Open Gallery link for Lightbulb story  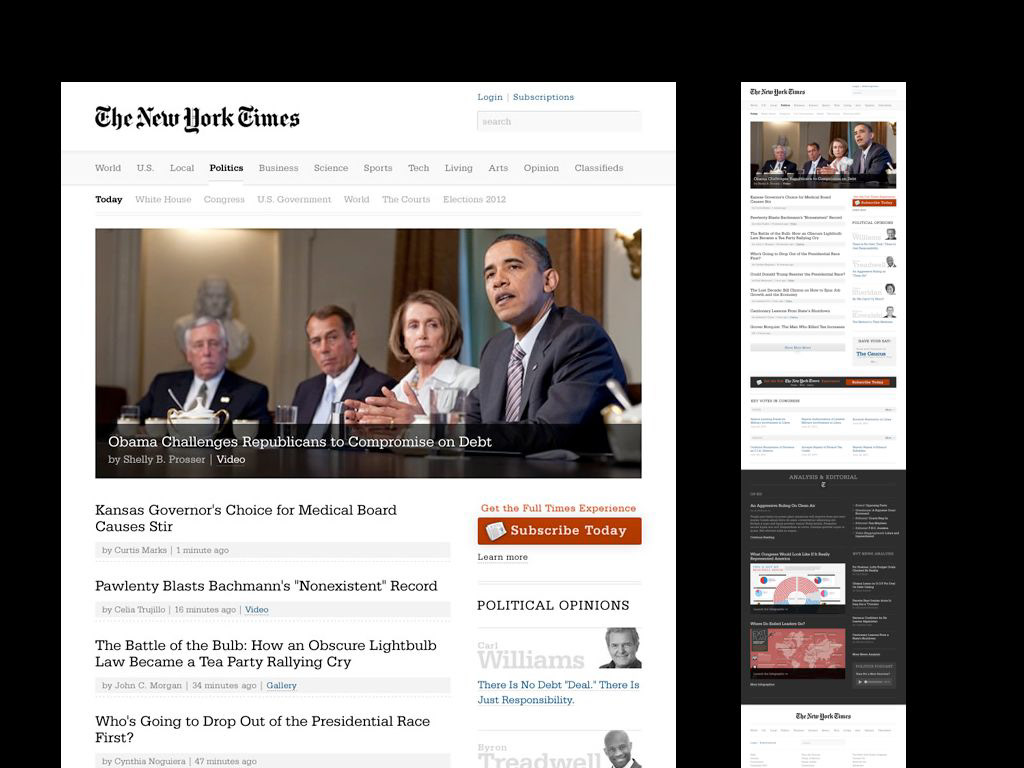281,685
